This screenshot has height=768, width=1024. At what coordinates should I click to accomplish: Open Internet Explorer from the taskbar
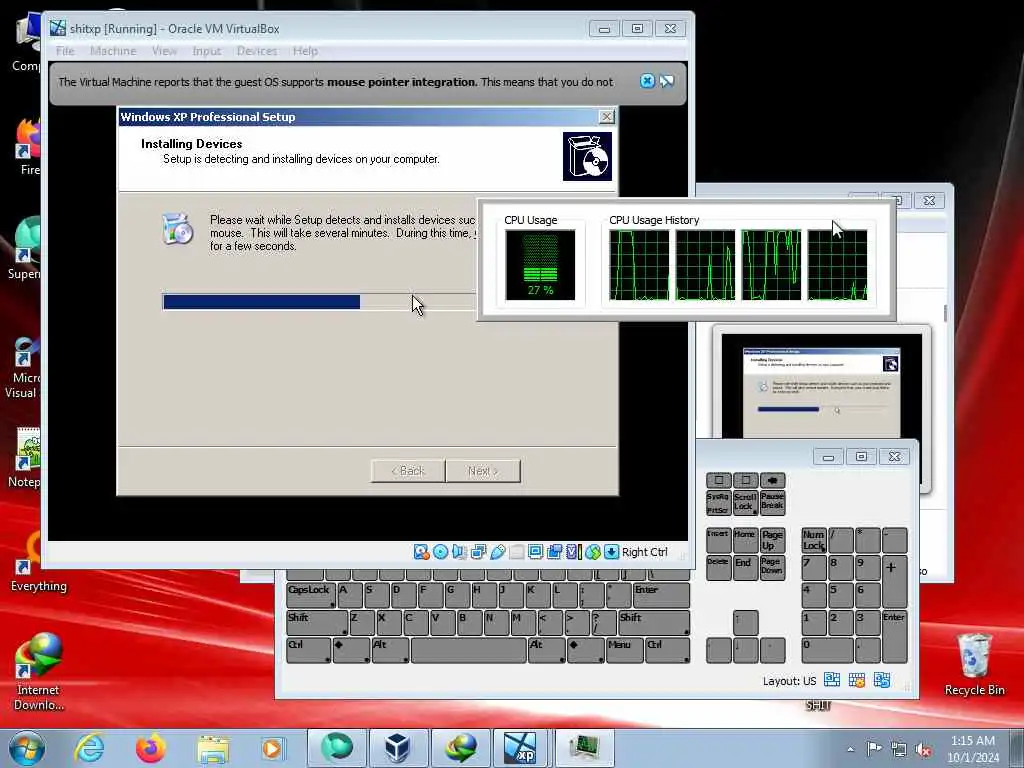pos(89,748)
